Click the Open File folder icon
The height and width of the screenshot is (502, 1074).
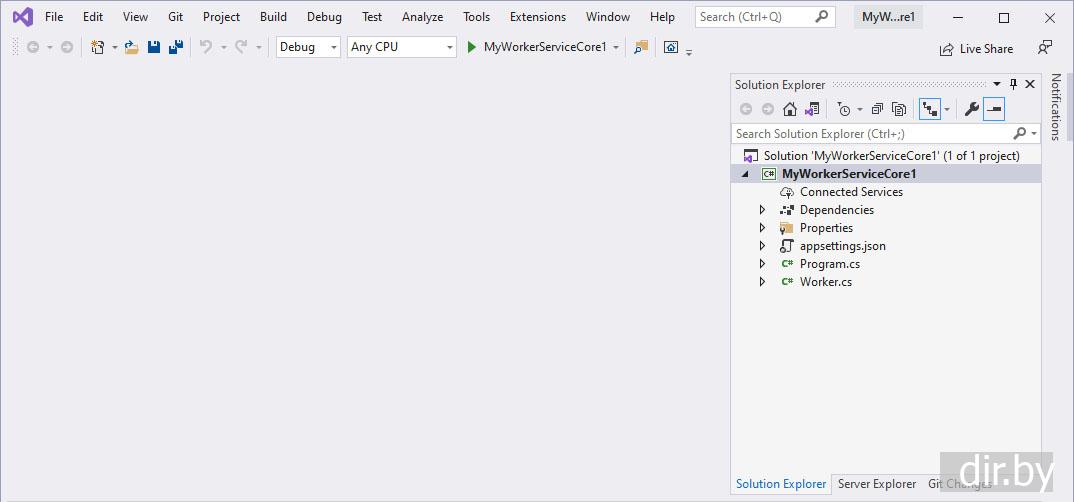click(x=132, y=47)
